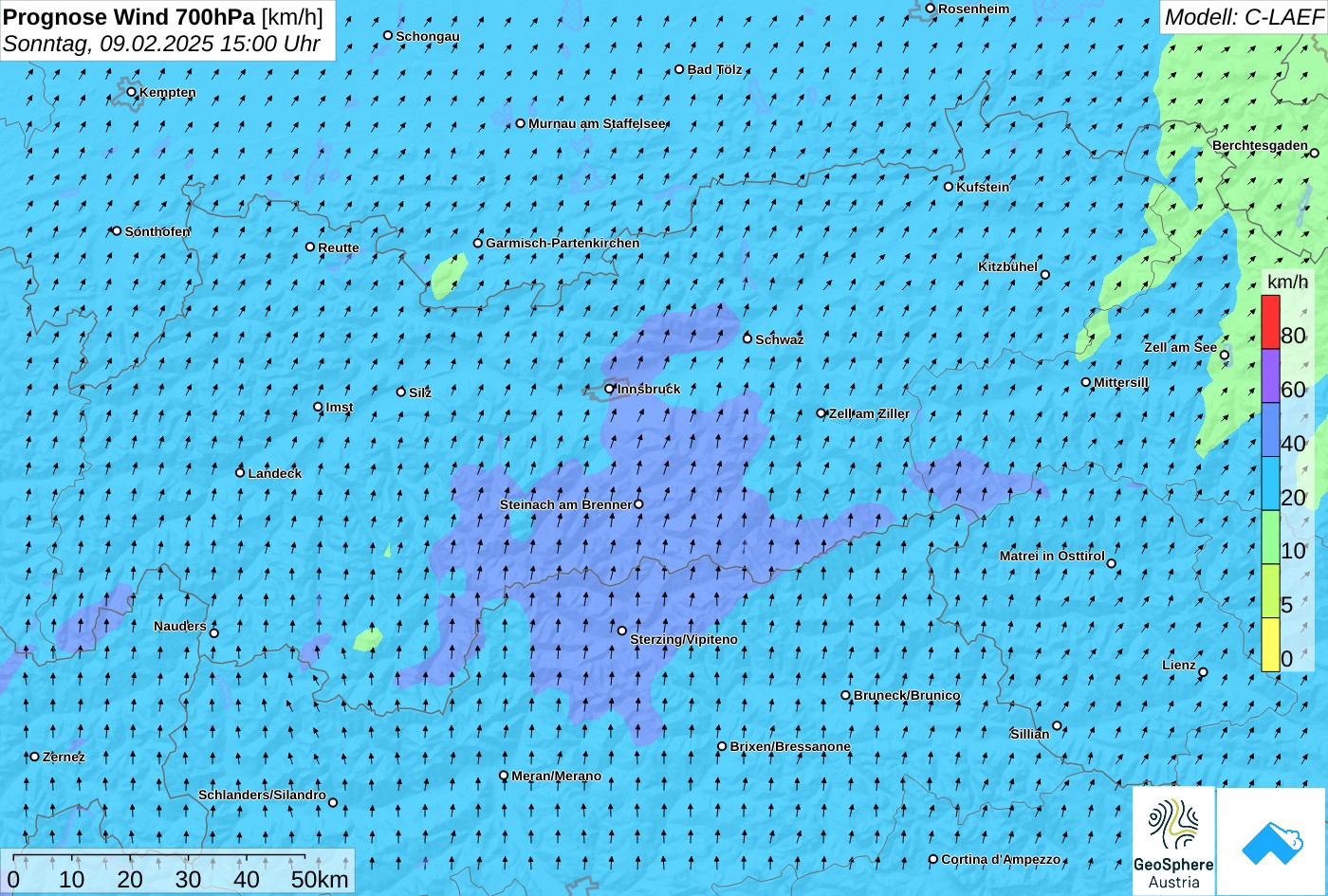
Task: Click the purple 60 km/h legend color
Action: click(1270, 376)
